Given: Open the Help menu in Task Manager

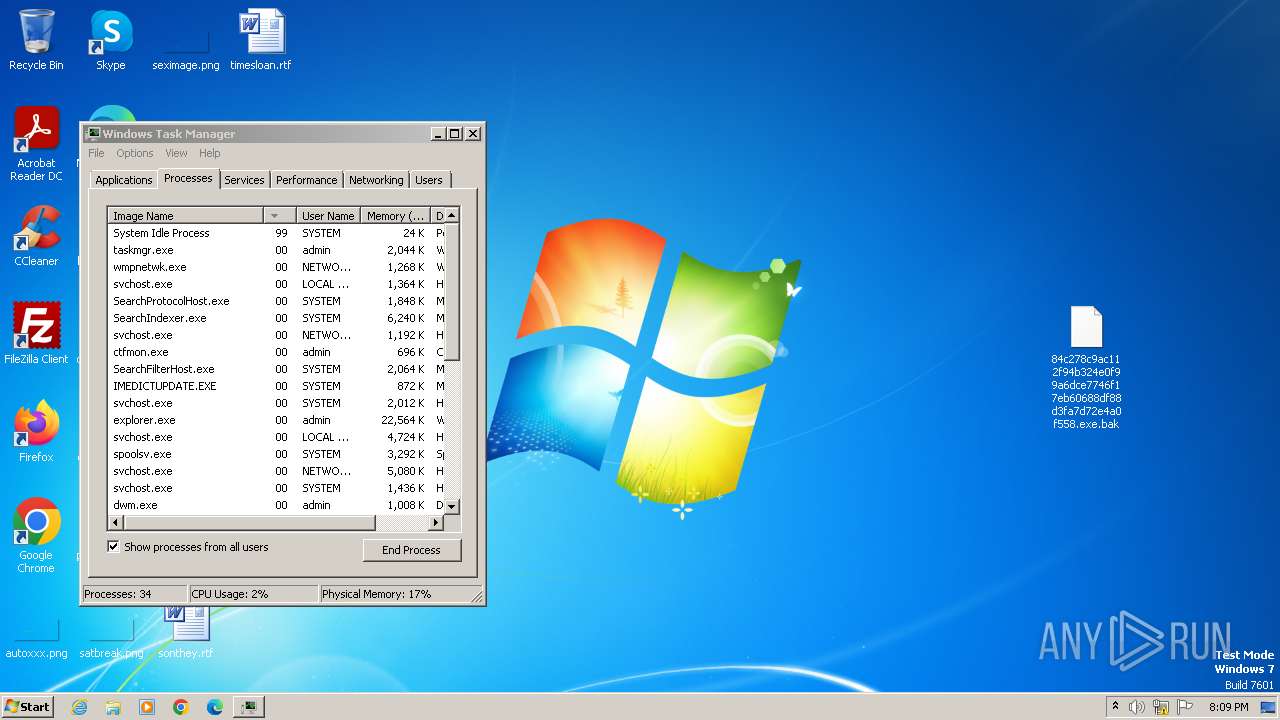Looking at the screenshot, I should tap(209, 153).
